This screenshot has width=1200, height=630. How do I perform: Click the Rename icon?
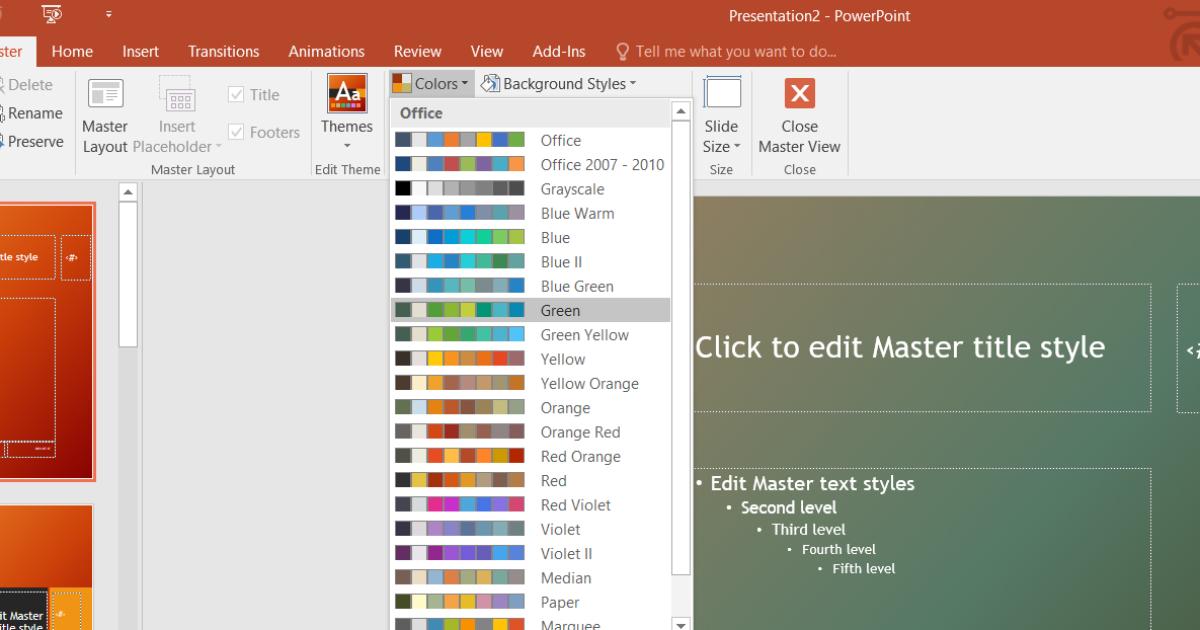pyautogui.click(x=30, y=113)
